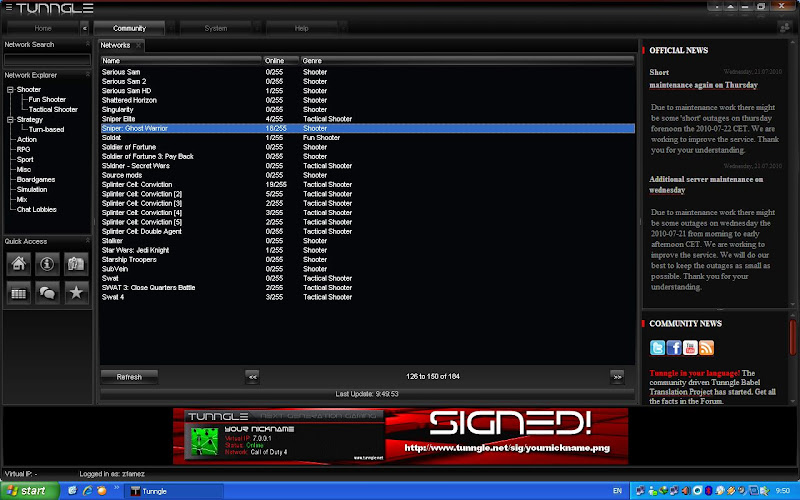Select Tactical Shooter in Network Explorer
Screen dimensions: 800x500
[53, 110]
